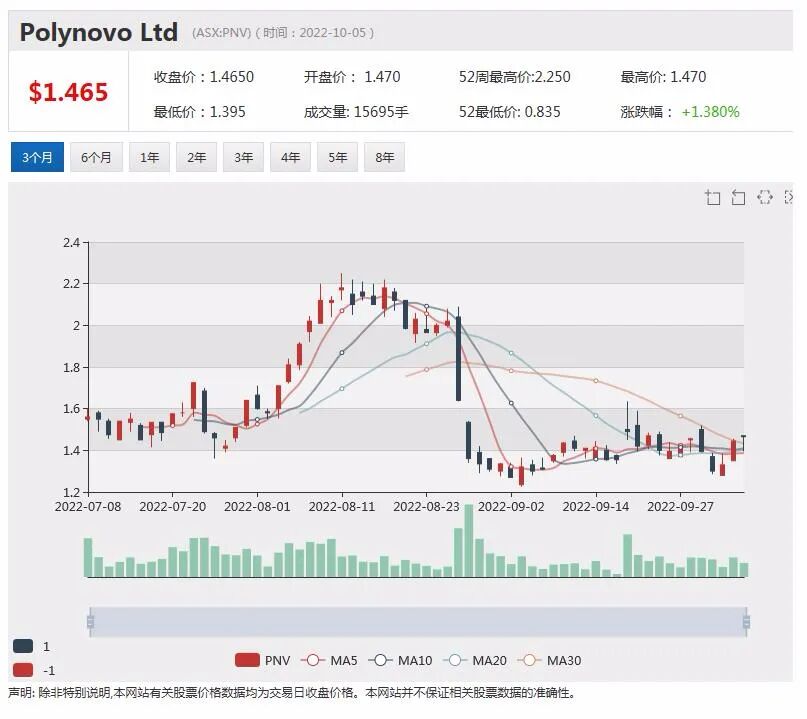This screenshot has height=719, width=807.
Task: Grab the right handle of zoom slider
Action: point(746,622)
